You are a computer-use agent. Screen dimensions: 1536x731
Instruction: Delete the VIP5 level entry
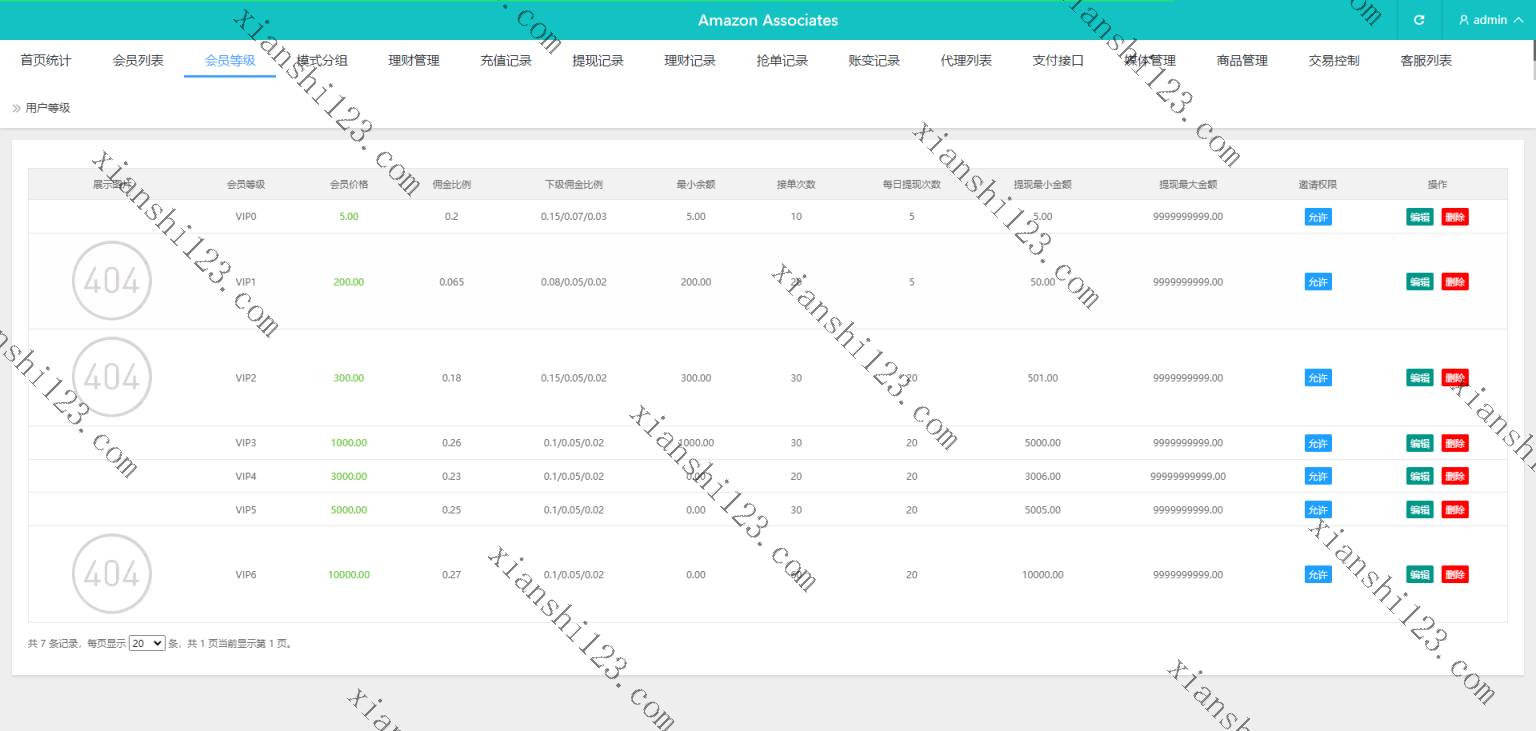click(x=1455, y=510)
